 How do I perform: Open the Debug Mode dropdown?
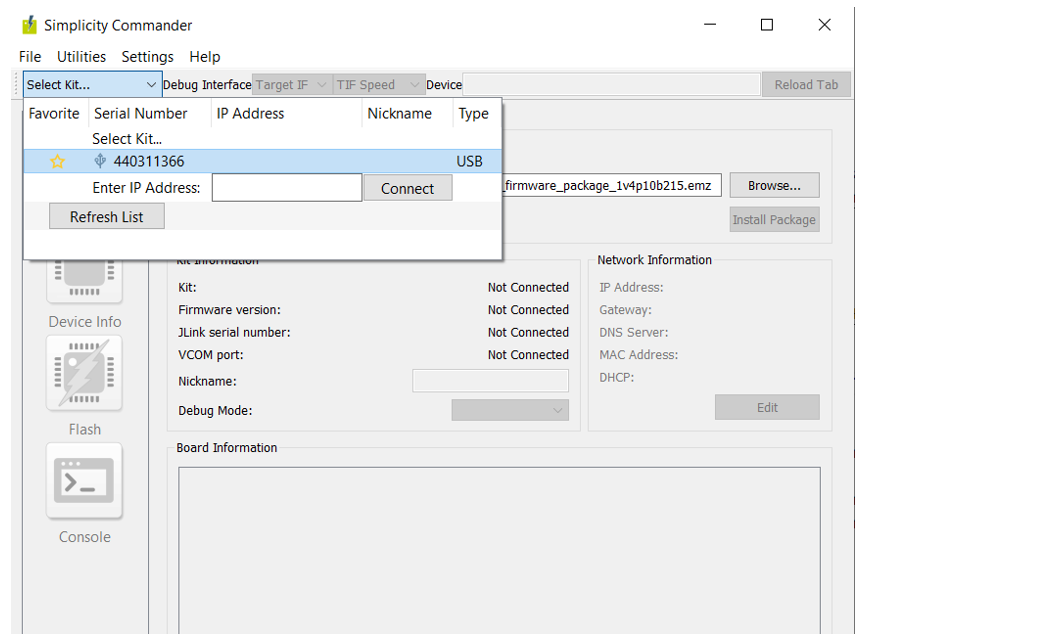tap(510, 410)
